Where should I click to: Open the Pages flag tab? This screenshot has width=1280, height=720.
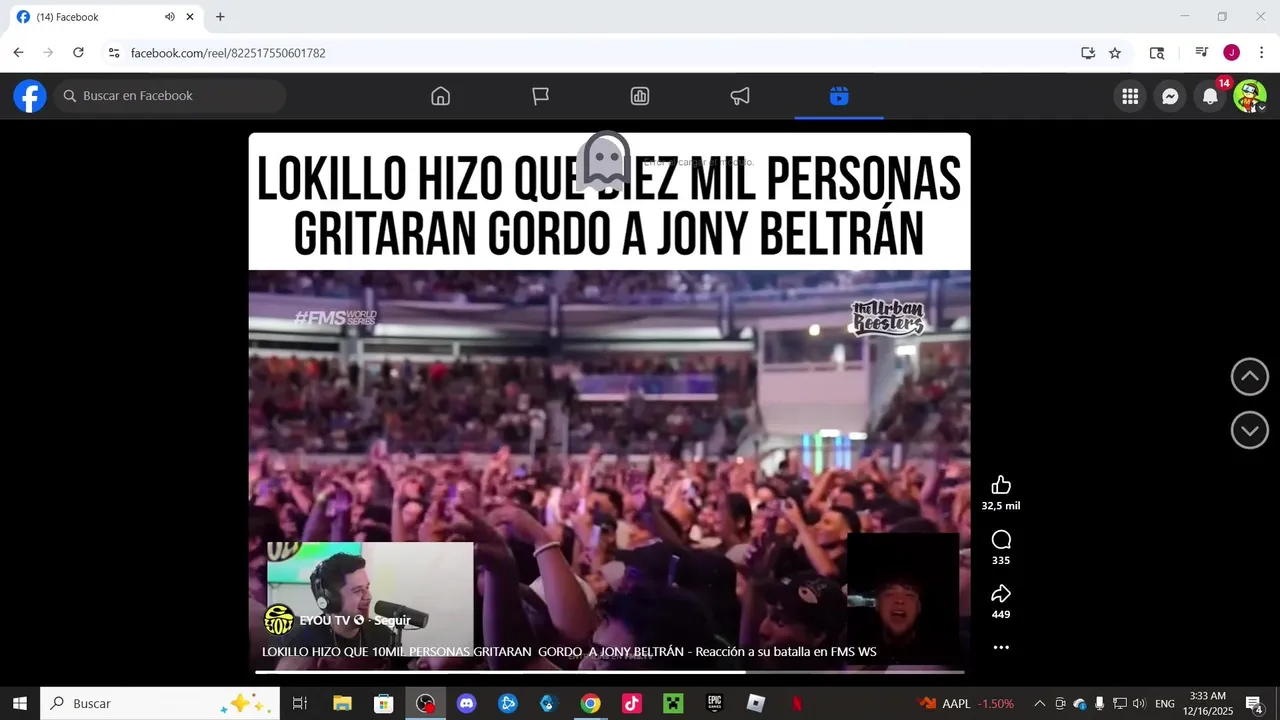tap(540, 96)
